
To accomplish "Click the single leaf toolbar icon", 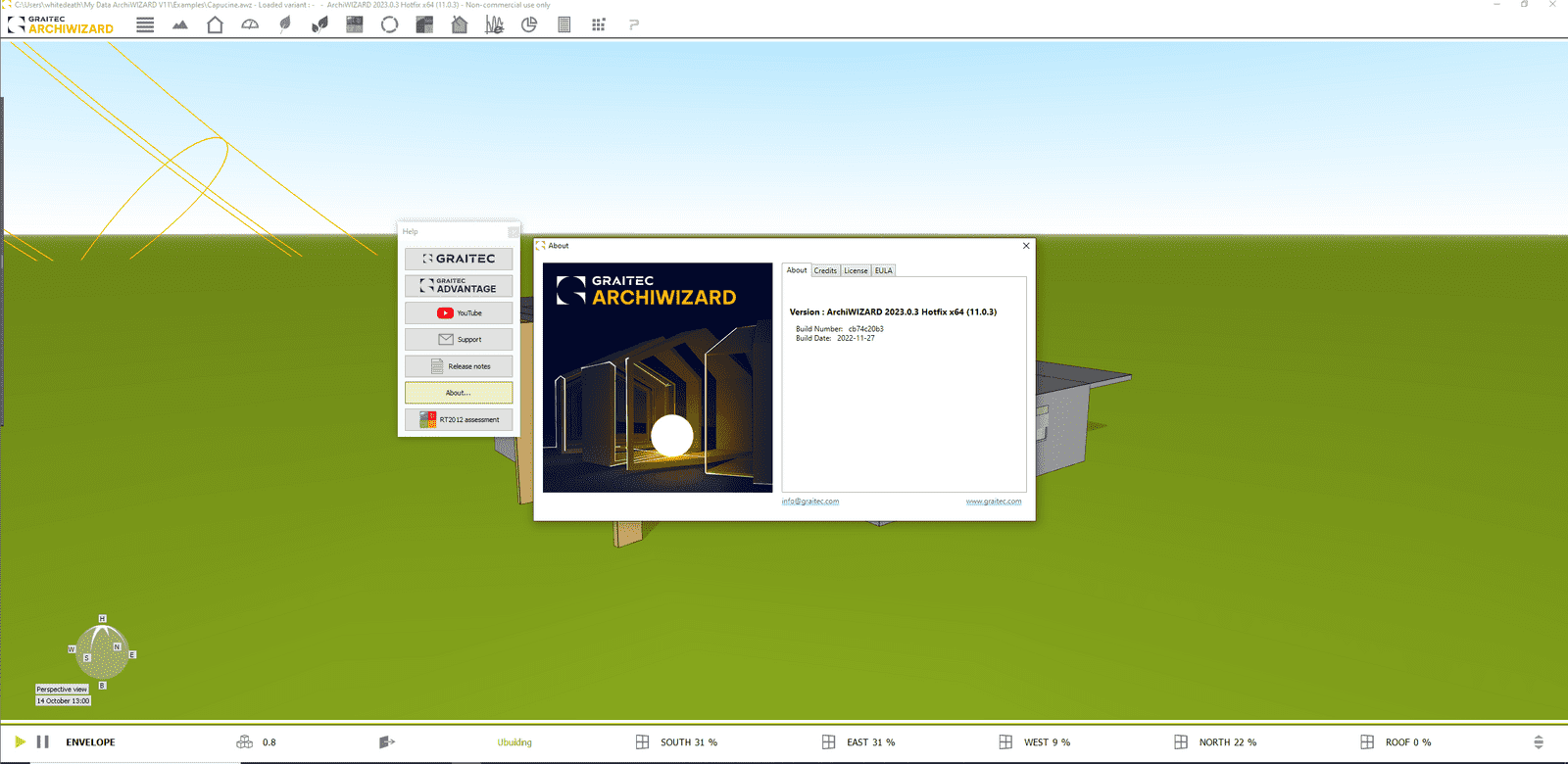I will [x=285, y=24].
